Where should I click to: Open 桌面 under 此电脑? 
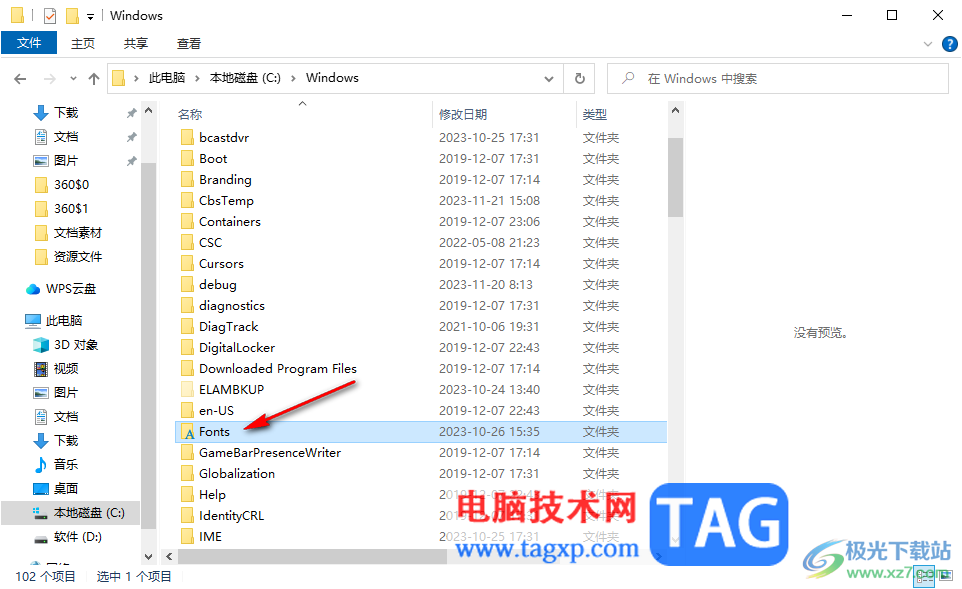point(66,488)
